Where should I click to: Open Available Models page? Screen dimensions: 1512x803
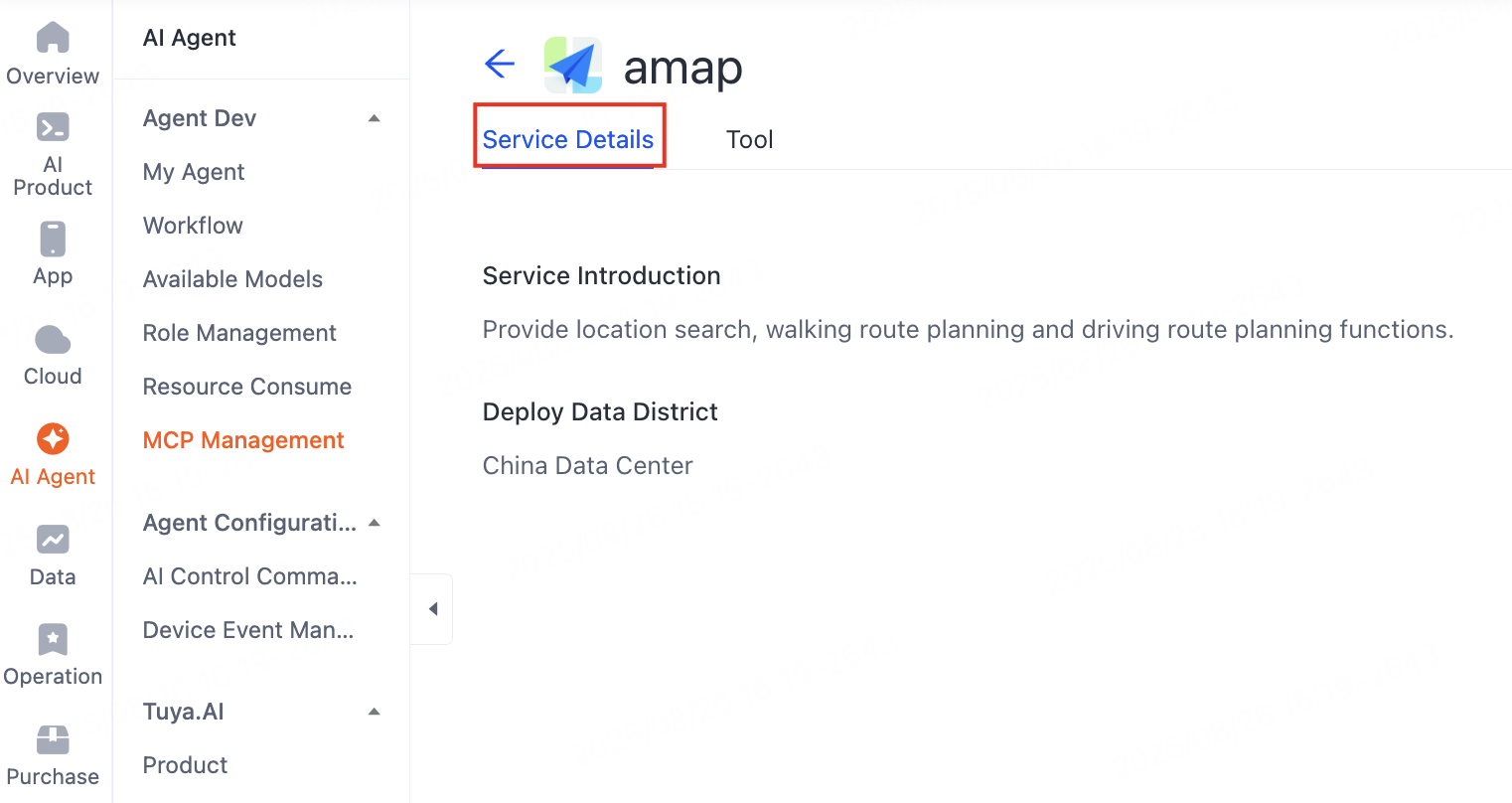pos(232,279)
